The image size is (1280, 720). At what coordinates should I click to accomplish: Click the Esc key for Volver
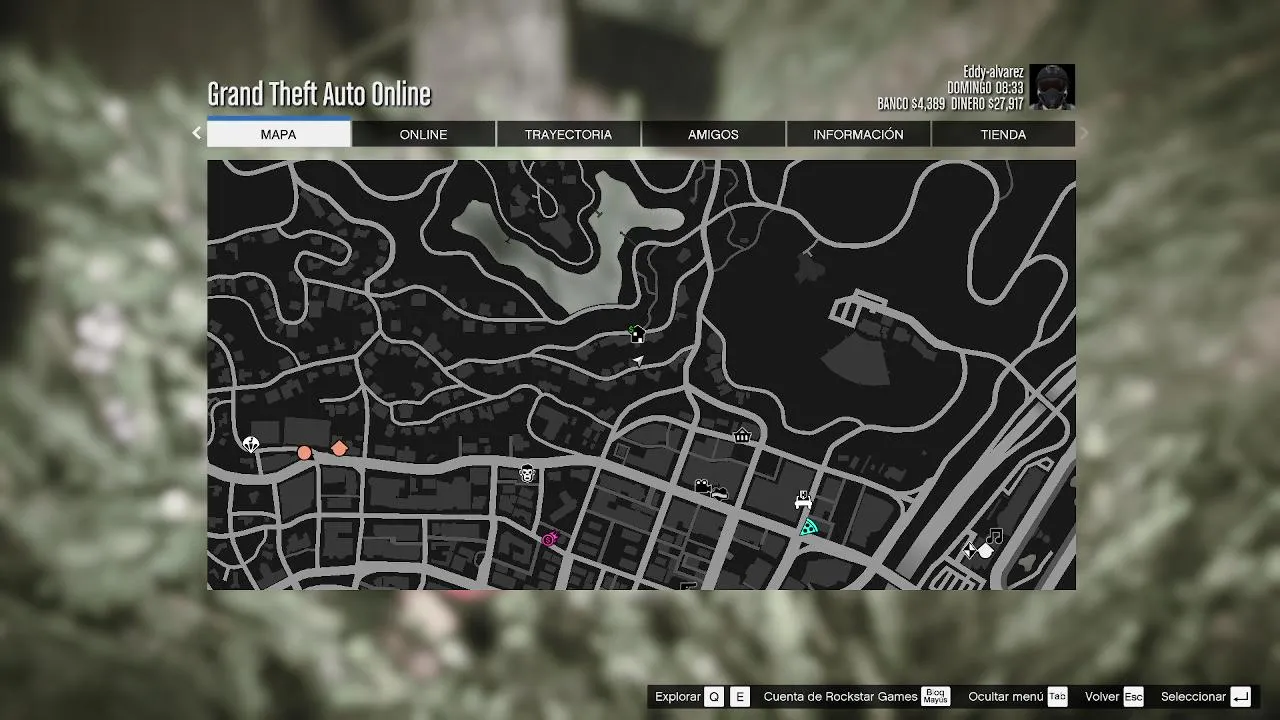[x=1133, y=697]
